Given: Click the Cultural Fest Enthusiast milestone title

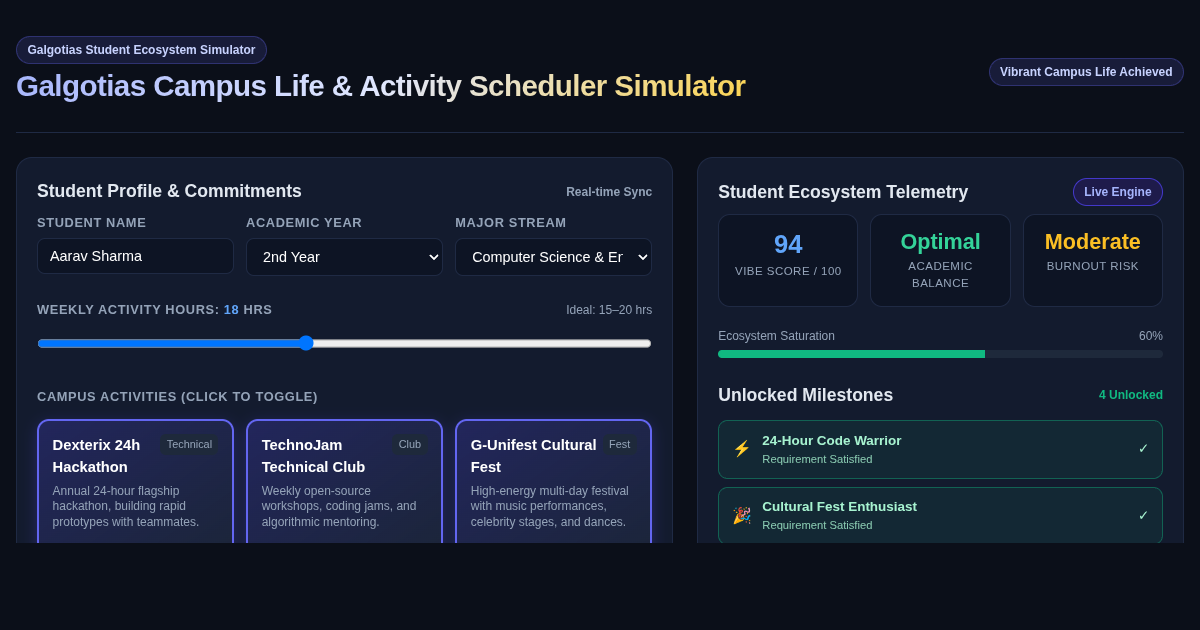Looking at the screenshot, I should [839, 506].
